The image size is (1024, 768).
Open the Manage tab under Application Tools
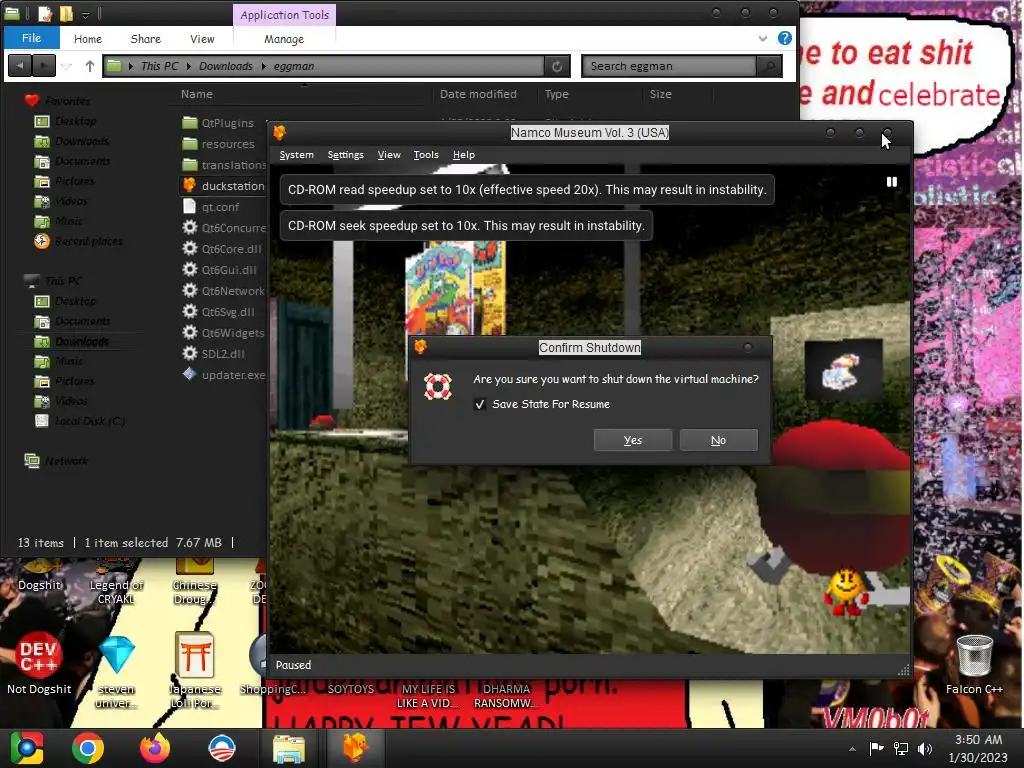click(x=283, y=39)
